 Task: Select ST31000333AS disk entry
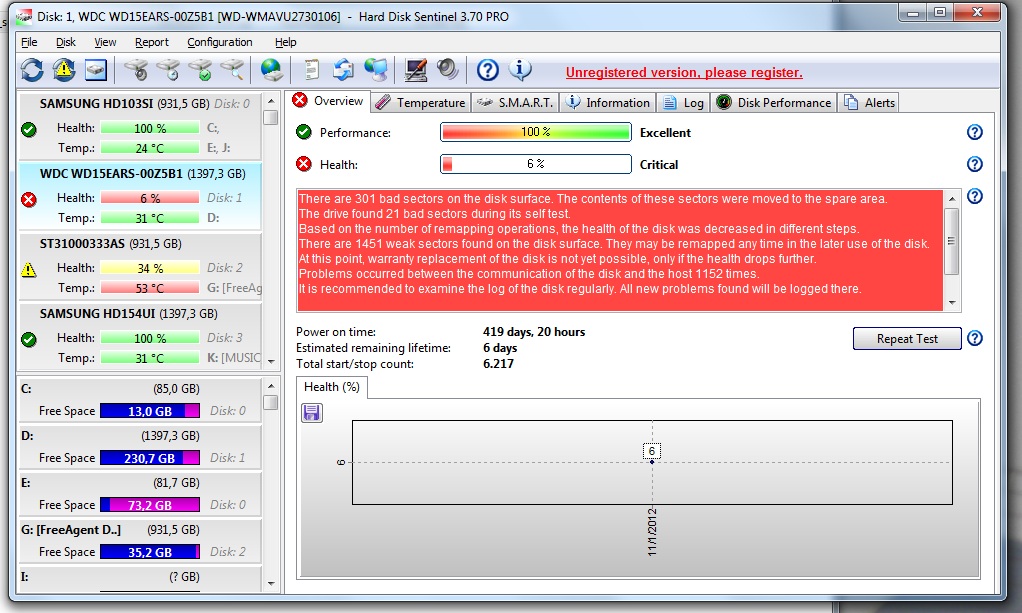[x=140, y=266]
